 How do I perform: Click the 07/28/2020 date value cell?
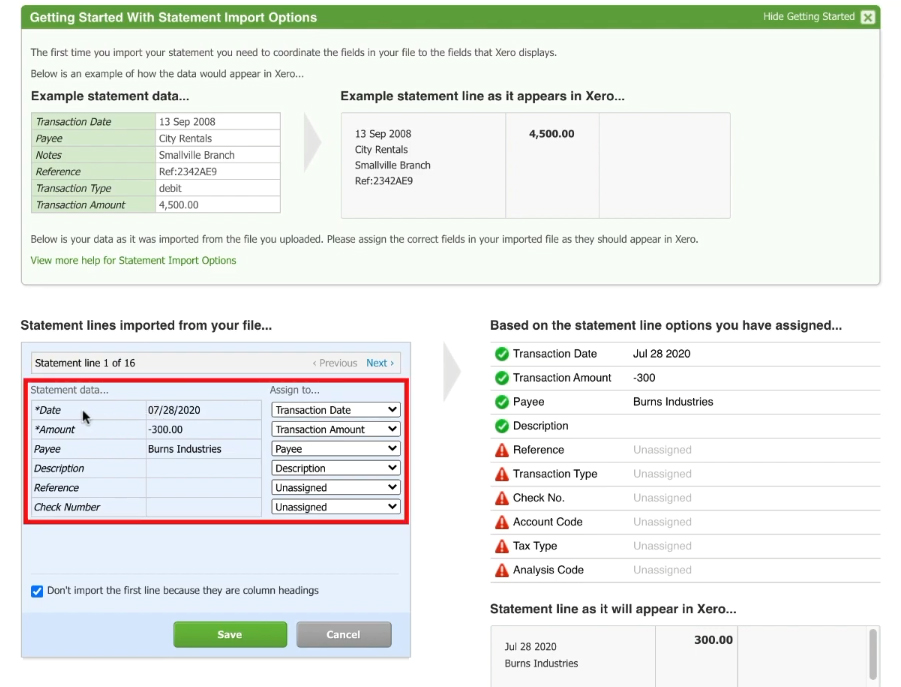[204, 410]
